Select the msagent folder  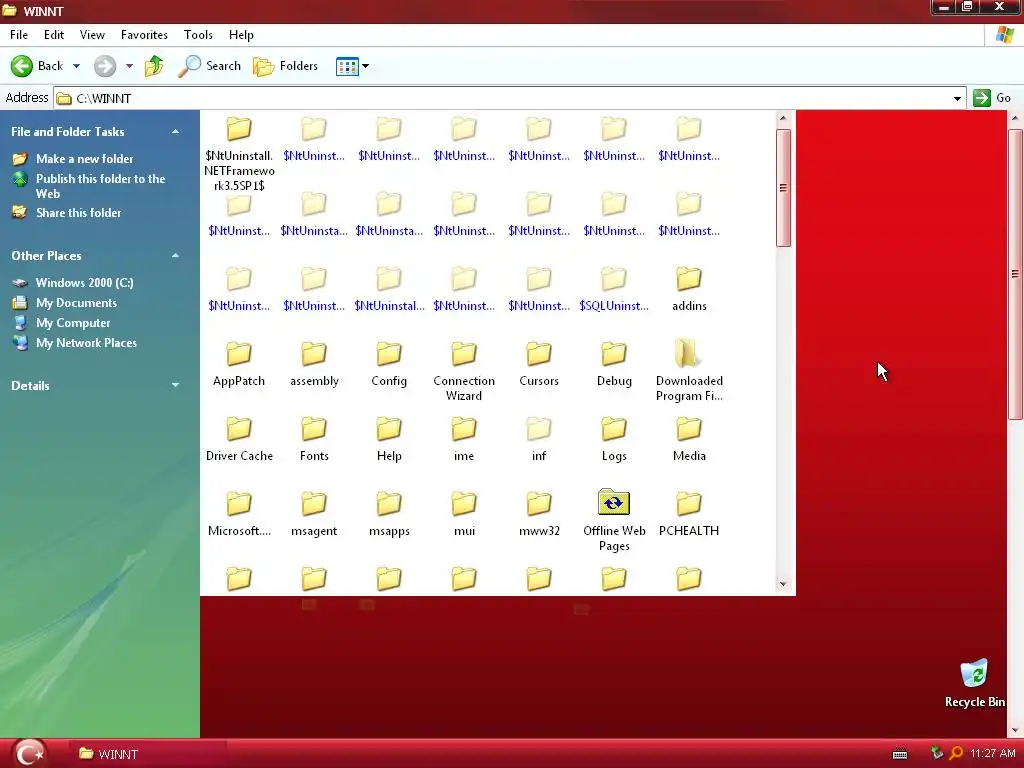coord(314,513)
